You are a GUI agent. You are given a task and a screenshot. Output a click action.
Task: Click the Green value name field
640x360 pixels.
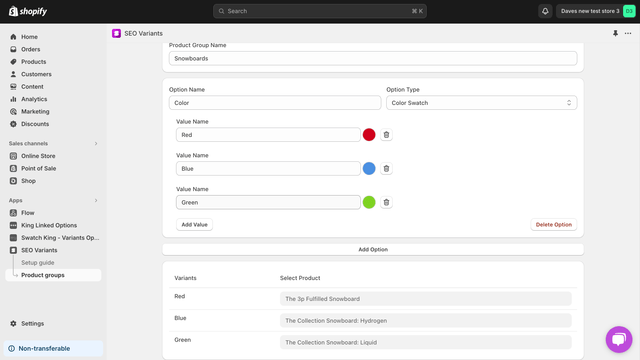[268, 202]
